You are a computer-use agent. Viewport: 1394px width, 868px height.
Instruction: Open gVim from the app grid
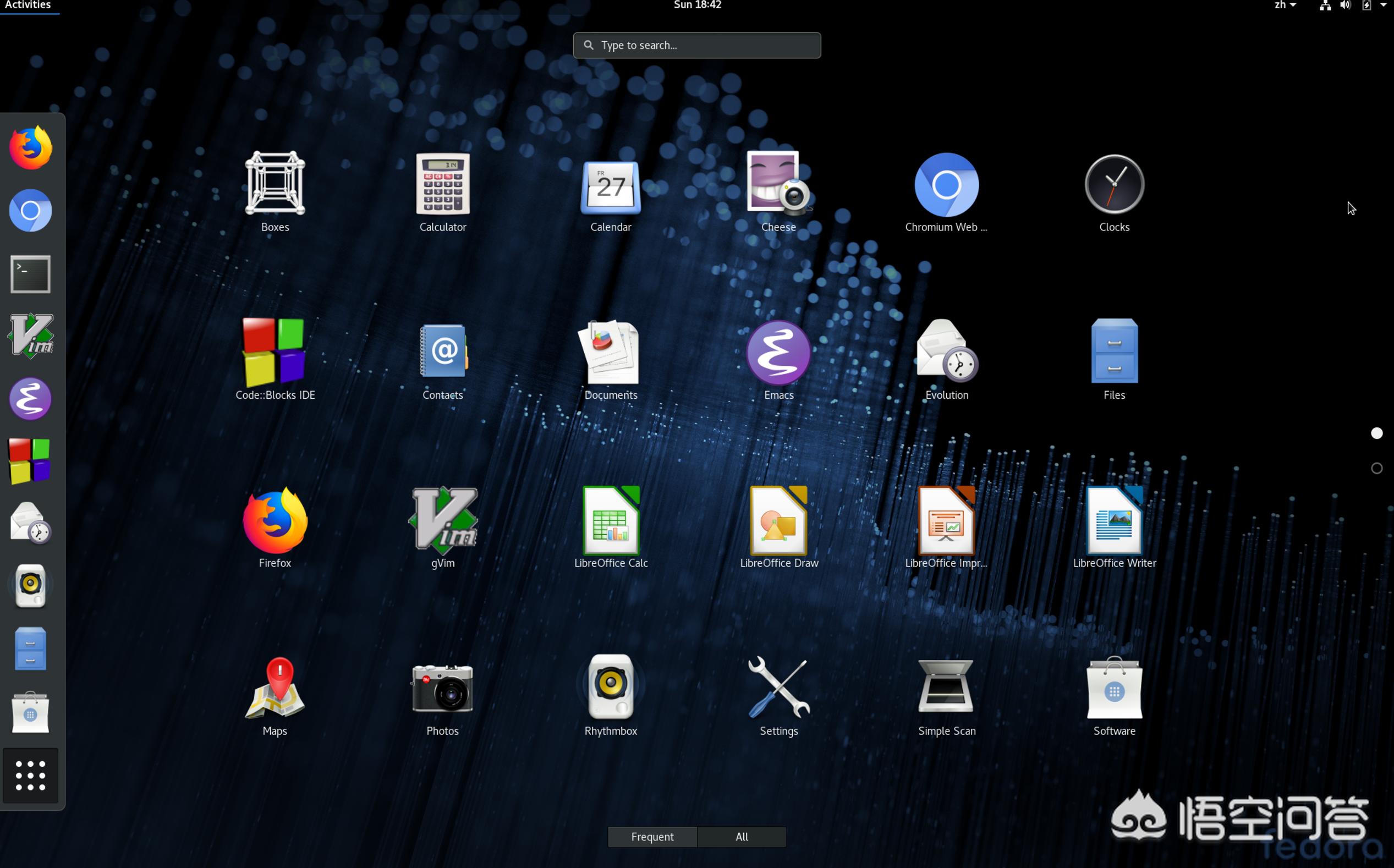[x=443, y=527]
